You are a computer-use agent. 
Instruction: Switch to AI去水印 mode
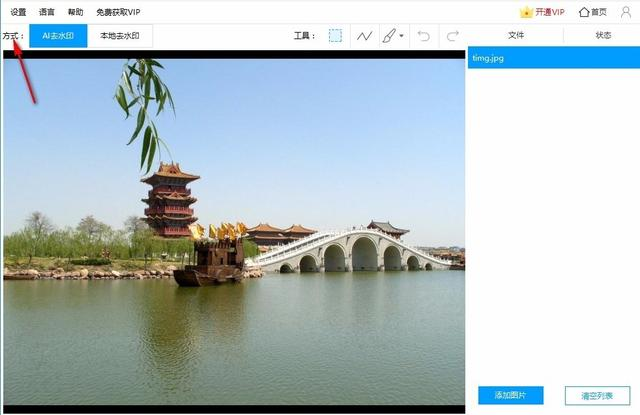click(x=58, y=35)
